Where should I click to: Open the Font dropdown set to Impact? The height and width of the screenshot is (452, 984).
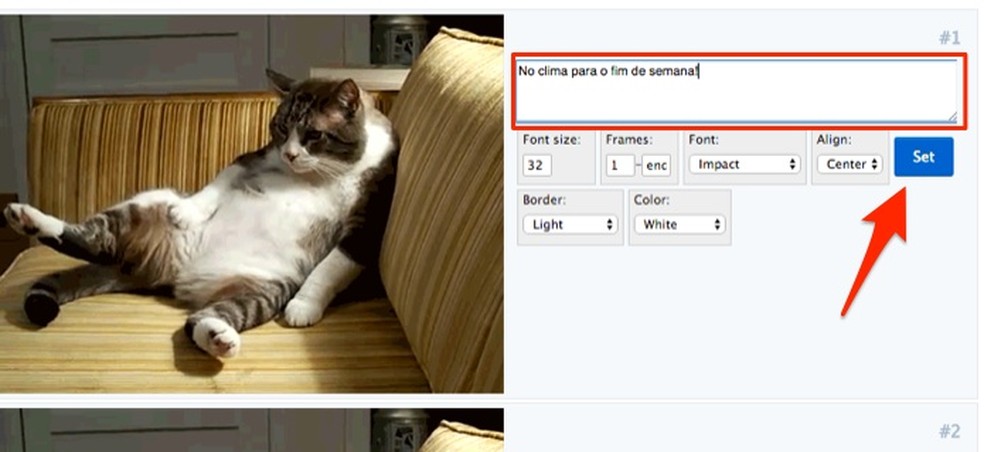[x=744, y=164]
